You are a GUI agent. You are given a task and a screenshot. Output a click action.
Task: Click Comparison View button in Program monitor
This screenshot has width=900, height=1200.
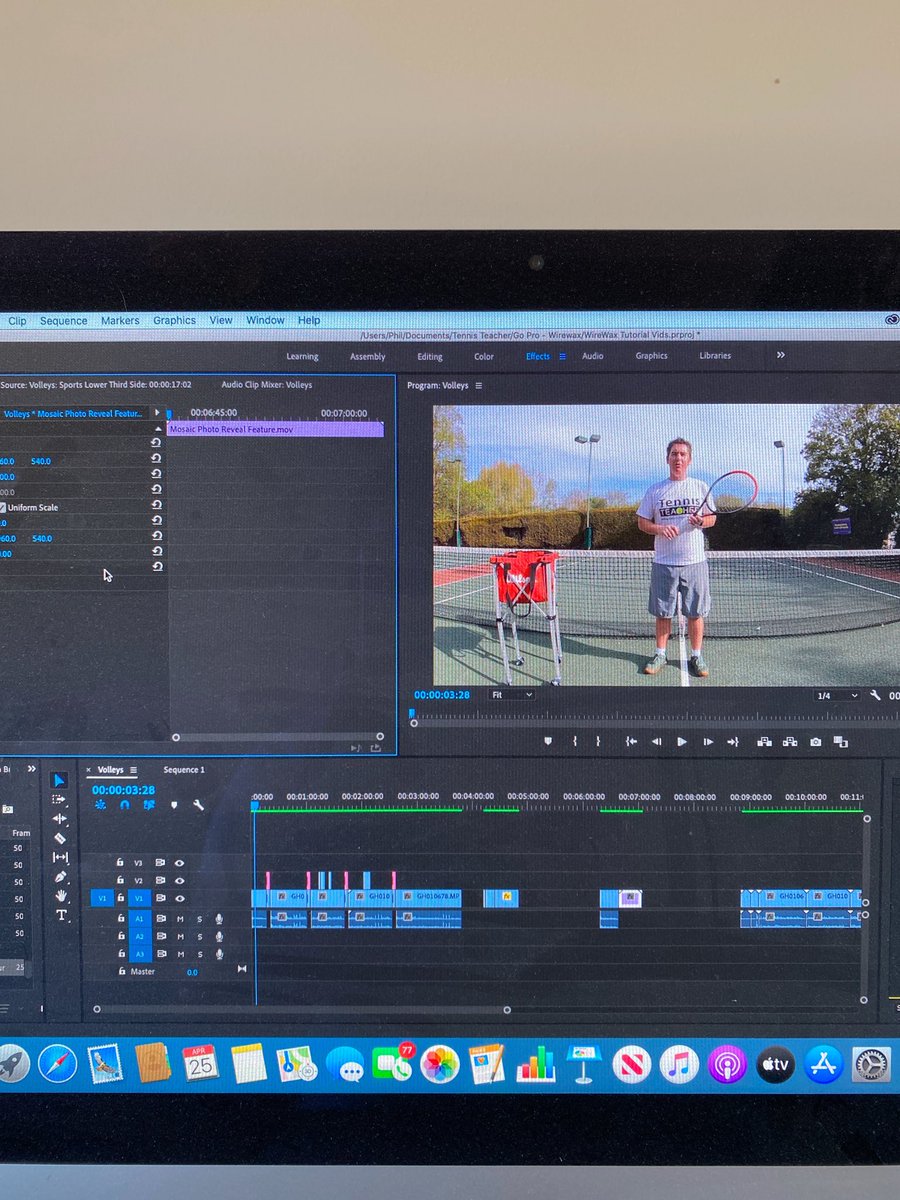[x=840, y=741]
